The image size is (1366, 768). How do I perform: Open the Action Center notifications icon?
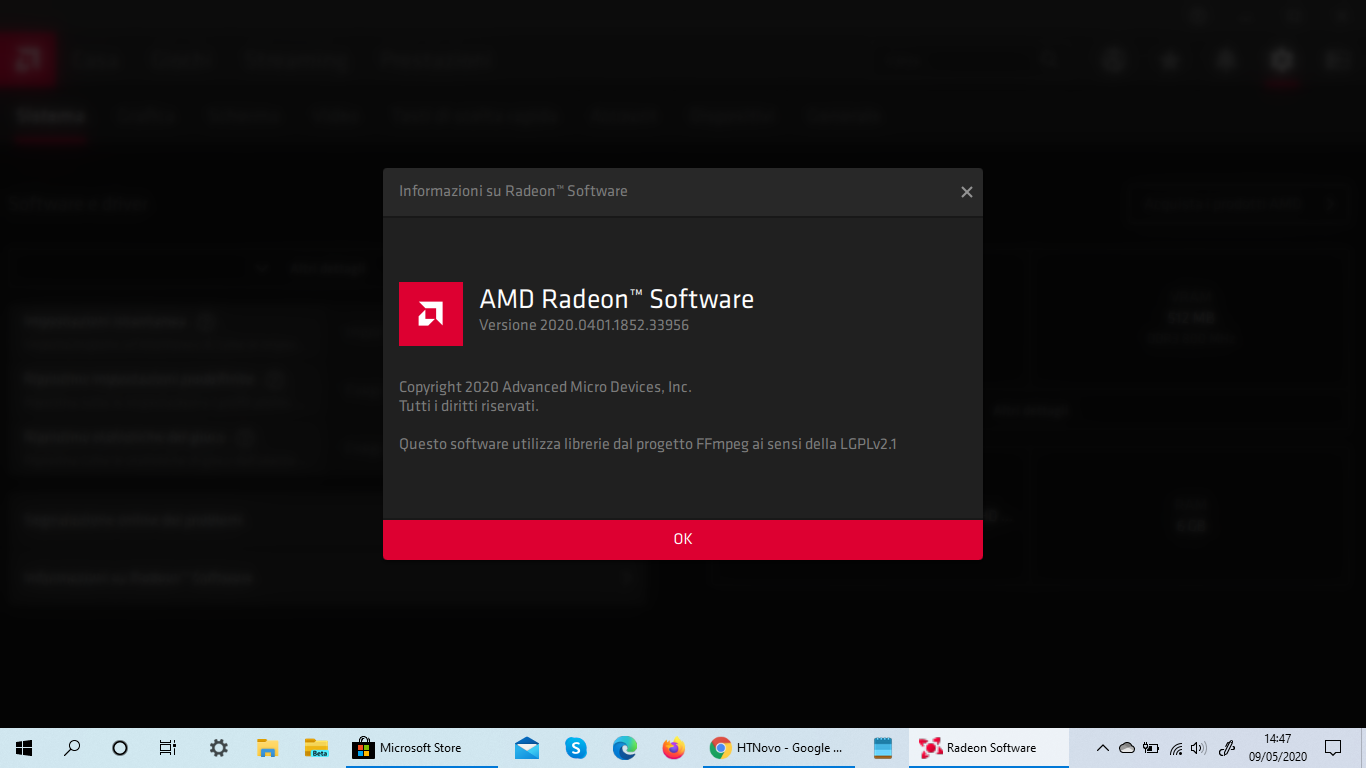tap(1333, 748)
